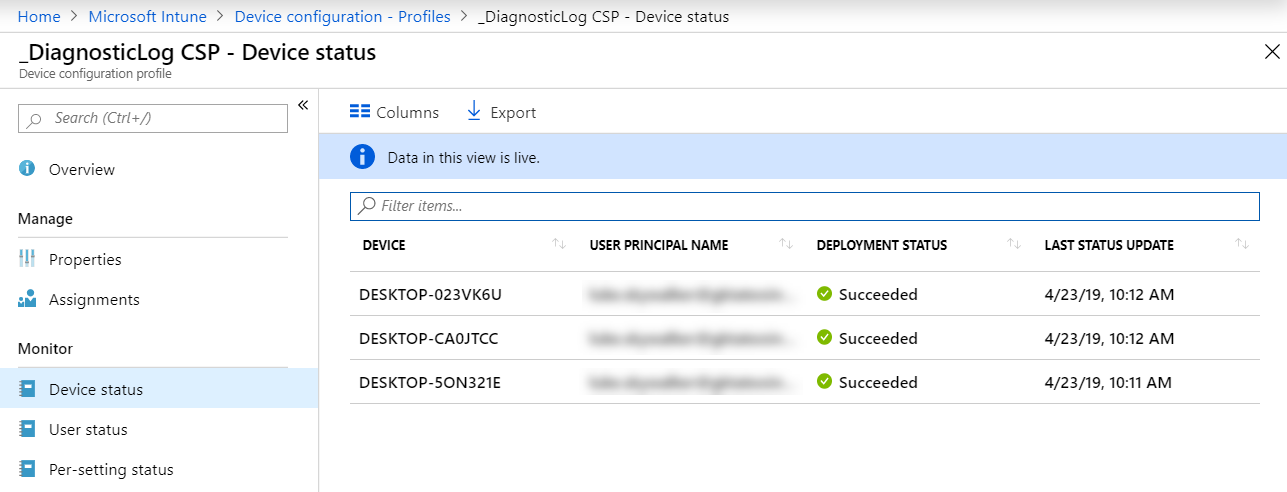The image size is (1287, 492).
Task: Select the DESKTOP-023VK6U device row
Action: [x=429, y=294]
